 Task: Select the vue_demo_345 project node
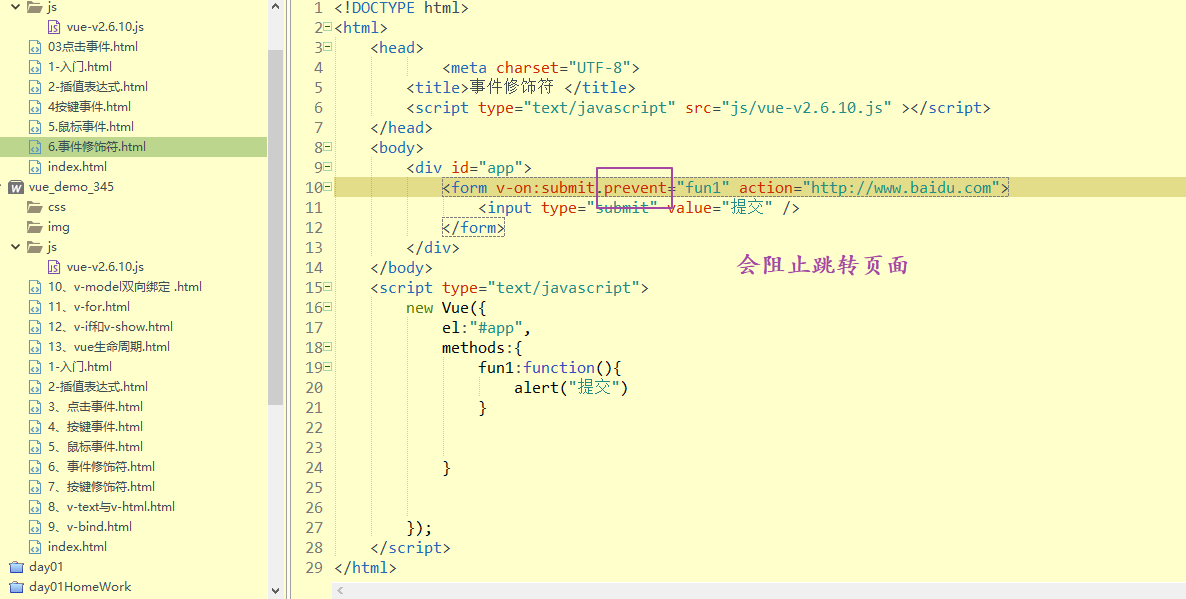tap(71, 187)
